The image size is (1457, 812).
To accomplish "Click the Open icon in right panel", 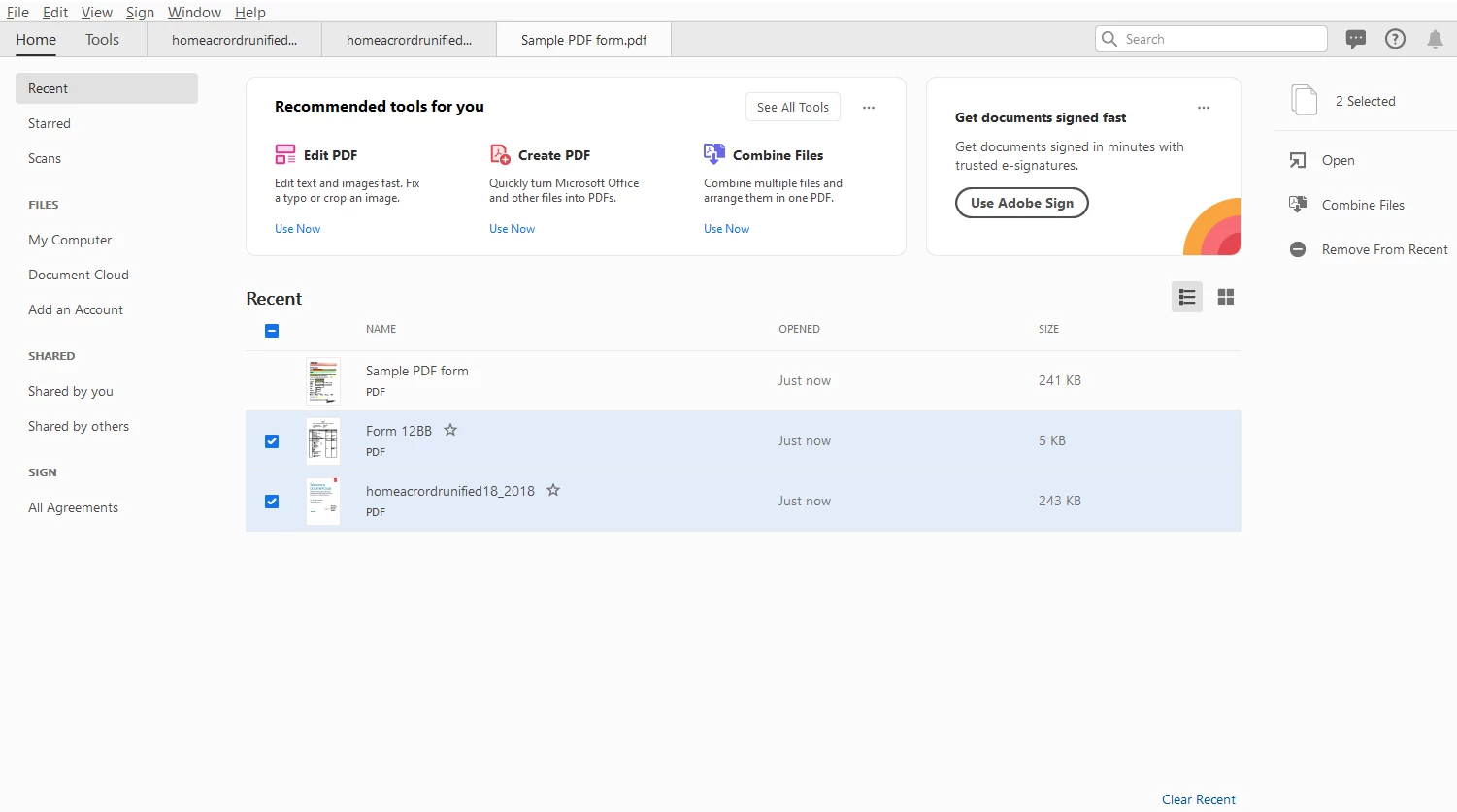I will [x=1298, y=160].
